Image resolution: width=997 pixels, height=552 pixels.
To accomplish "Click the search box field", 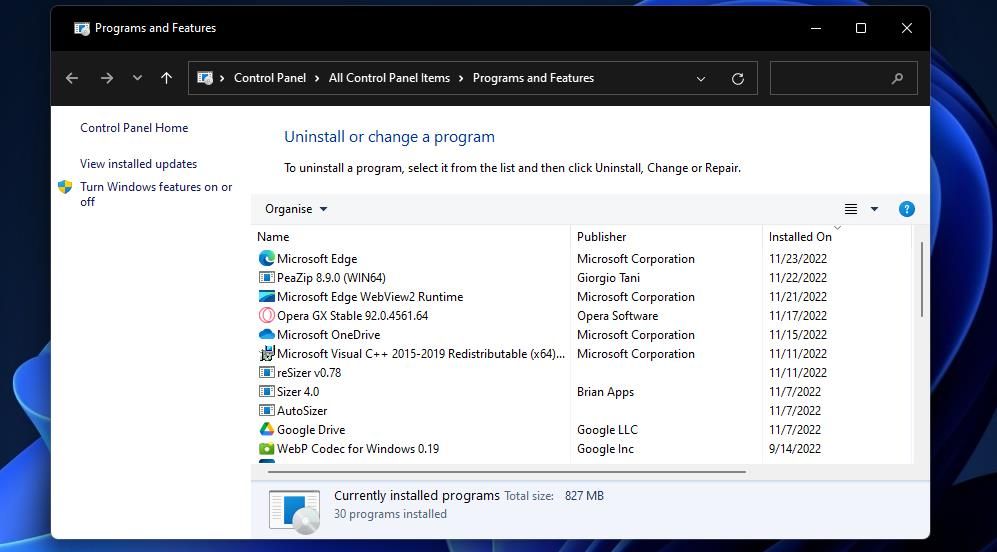I will [843, 78].
